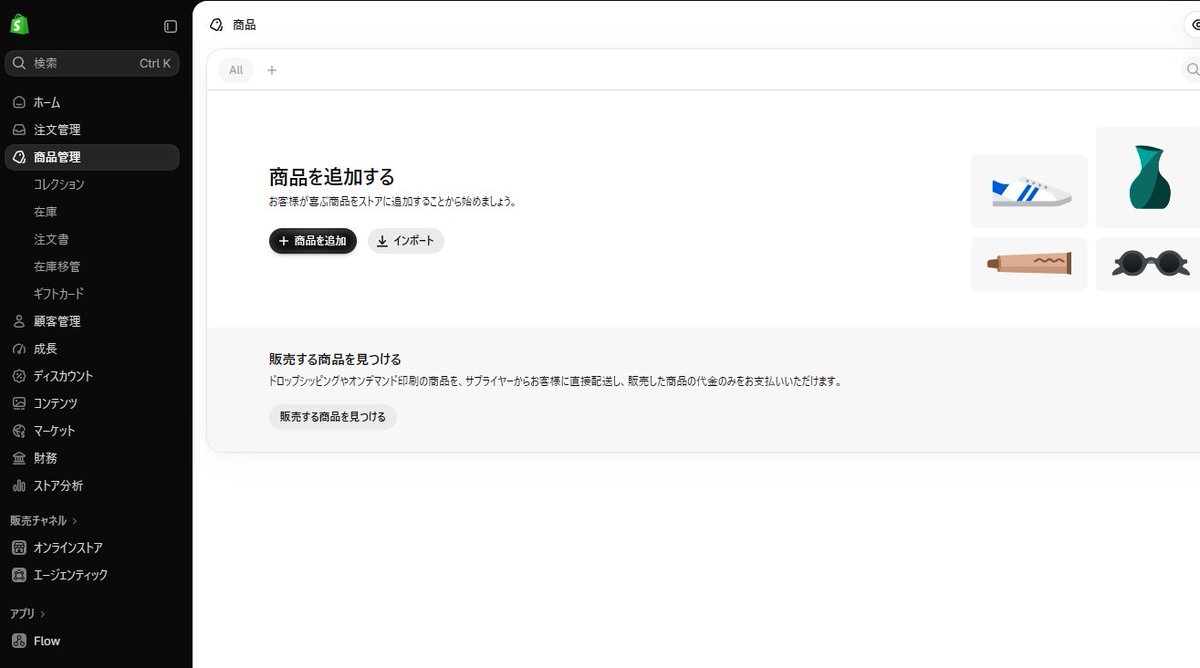The height and width of the screenshot is (668, 1200).
Task: Click the sunglasses product illustration
Action: [1149, 264]
